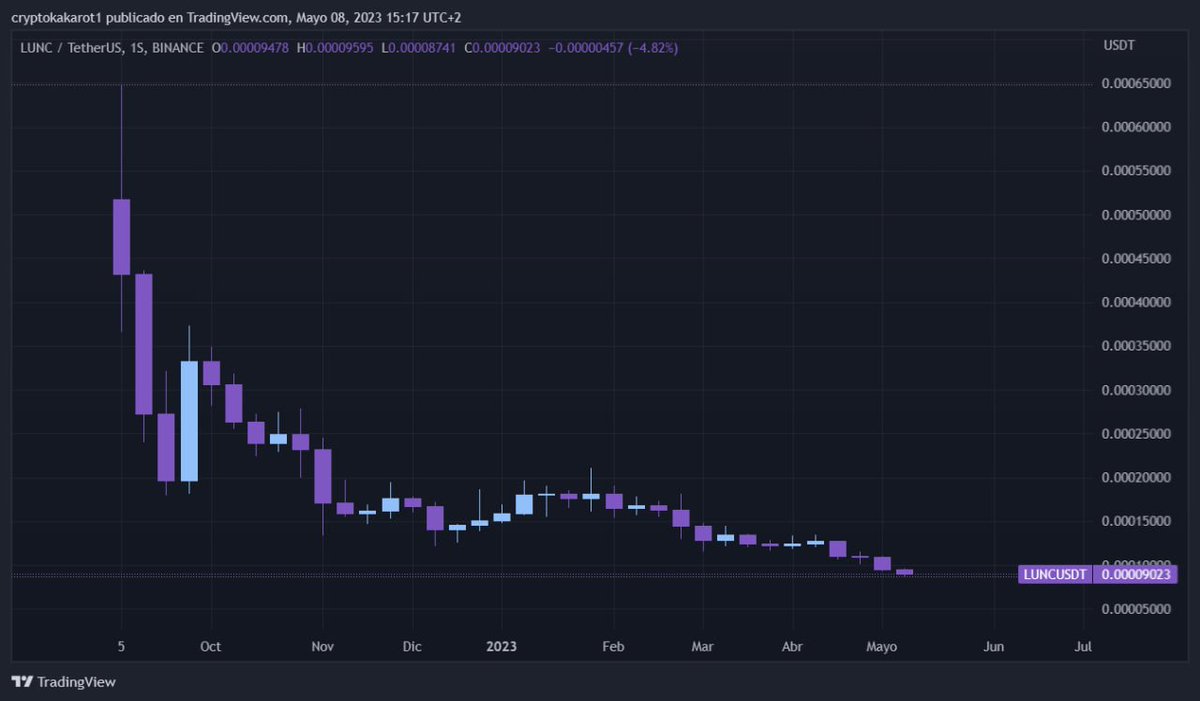Click the Mayo label on time axis
Screen dimensions: 1200x701
click(881, 647)
